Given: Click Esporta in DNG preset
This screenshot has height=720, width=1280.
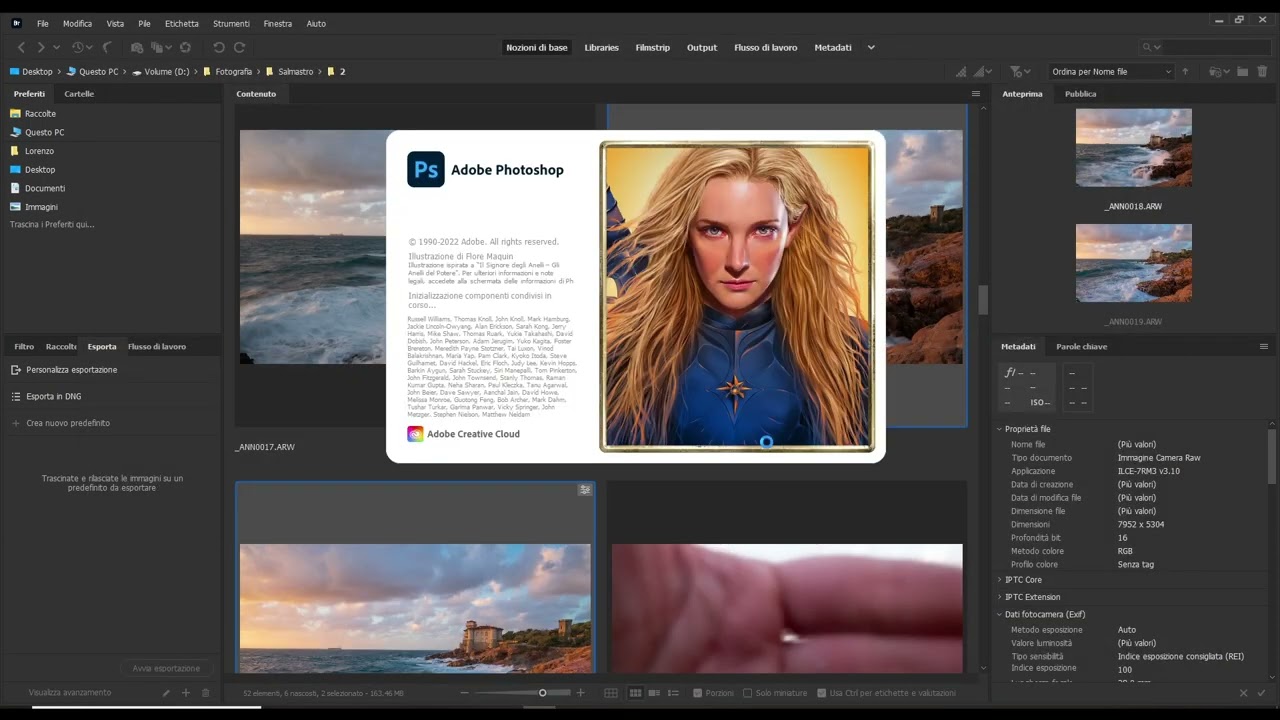Looking at the screenshot, I should [54, 397].
